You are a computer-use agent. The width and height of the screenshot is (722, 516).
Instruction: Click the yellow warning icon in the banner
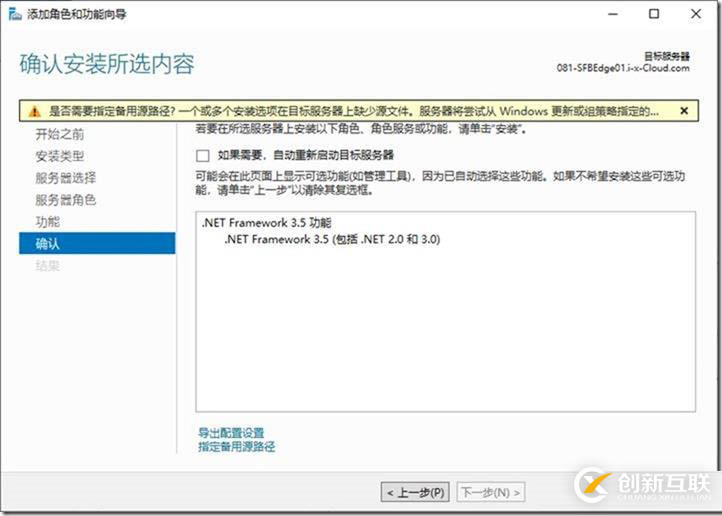click(x=35, y=111)
